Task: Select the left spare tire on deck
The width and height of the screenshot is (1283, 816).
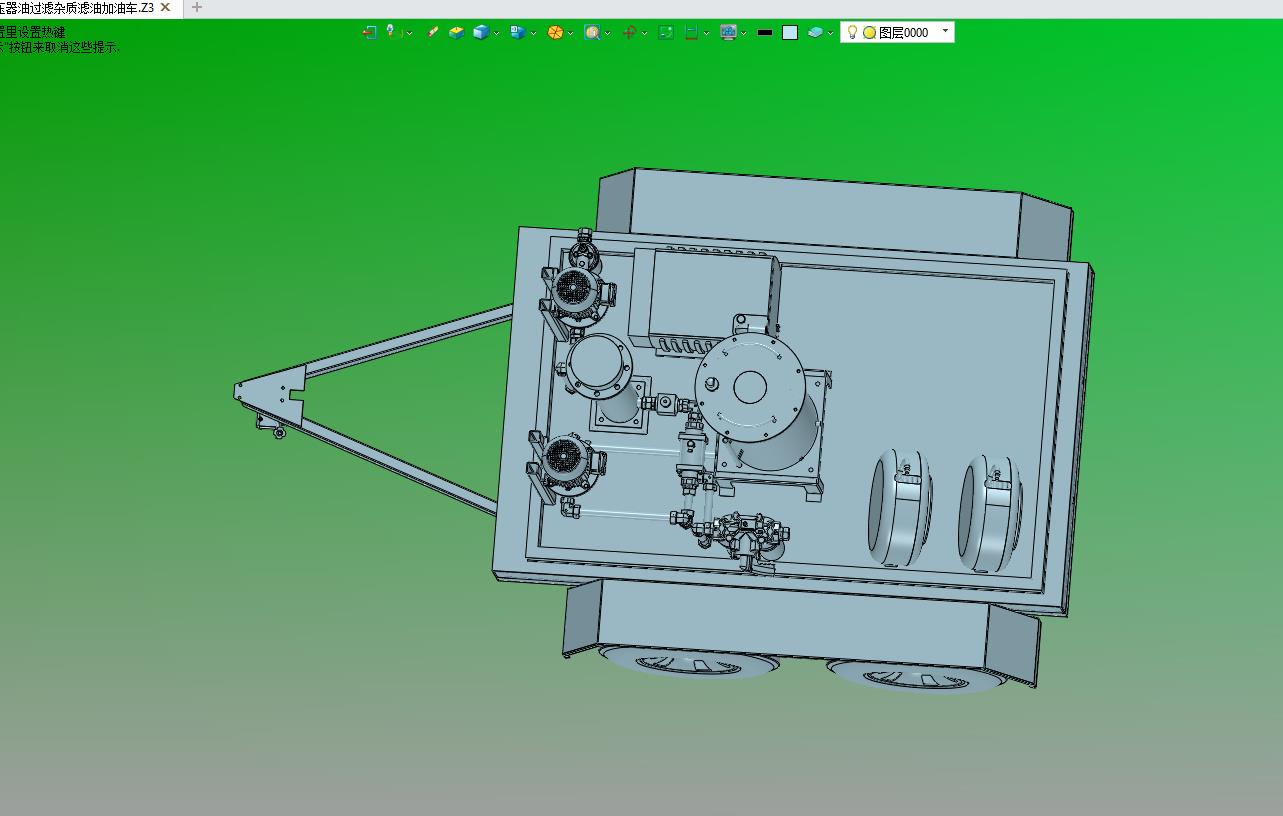Action: coord(899,507)
